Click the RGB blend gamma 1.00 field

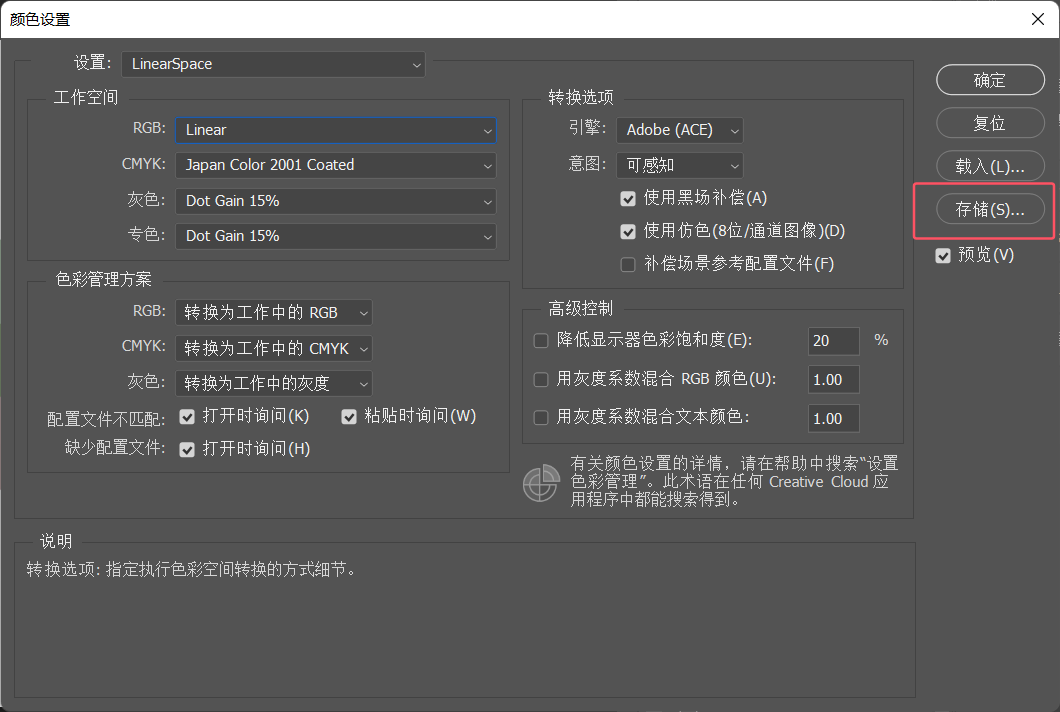[834, 379]
